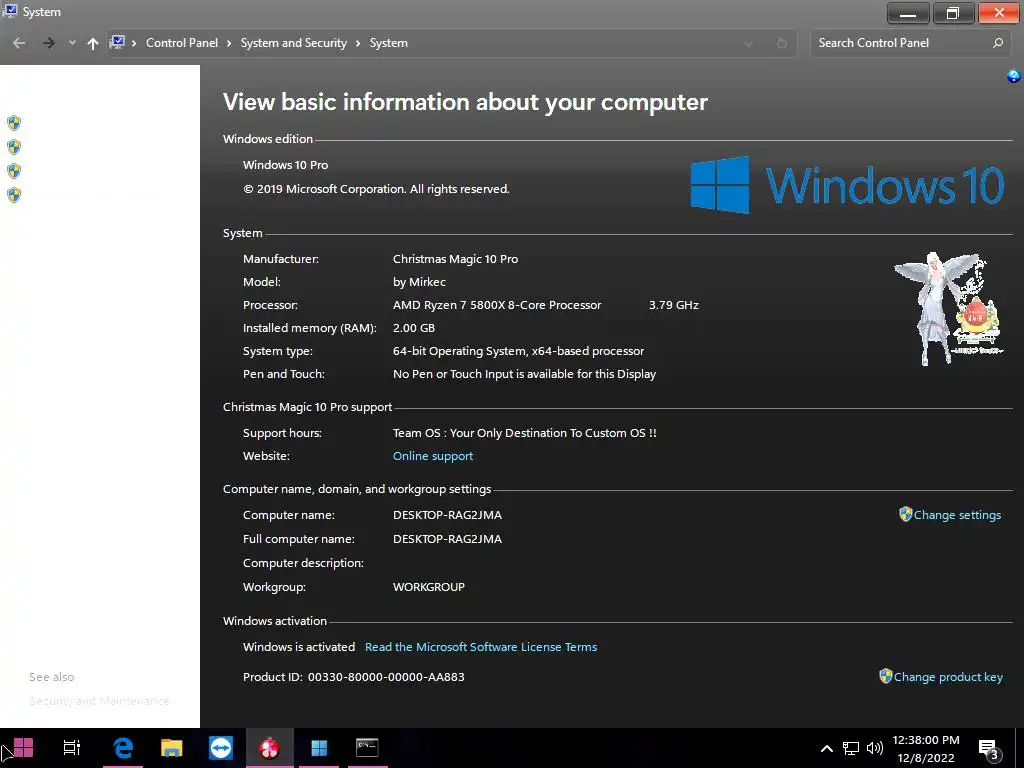The image size is (1024, 768).
Task: Click Windows 10 Pro edition text
Action: click(x=285, y=165)
